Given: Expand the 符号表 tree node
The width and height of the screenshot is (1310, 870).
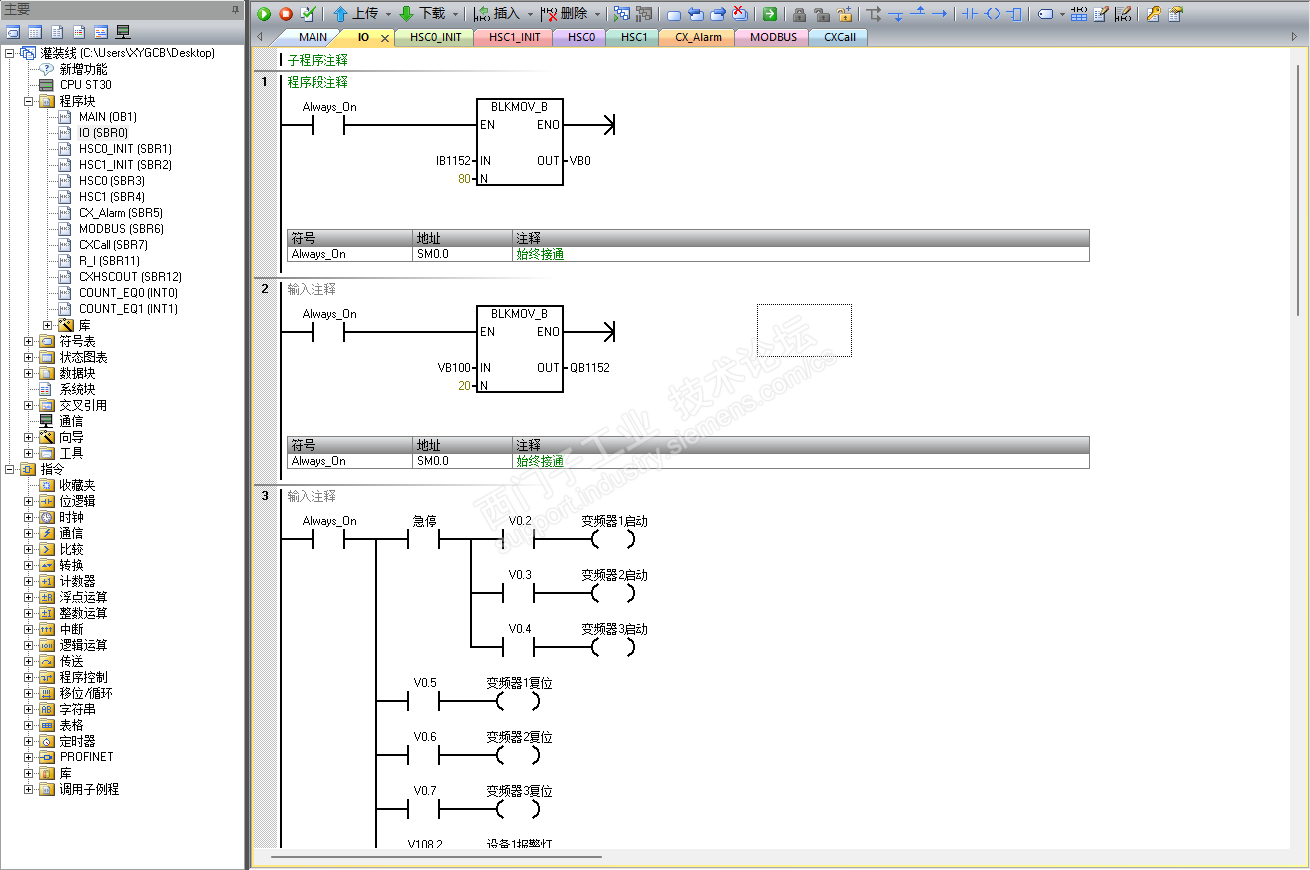Looking at the screenshot, I should [x=29, y=341].
